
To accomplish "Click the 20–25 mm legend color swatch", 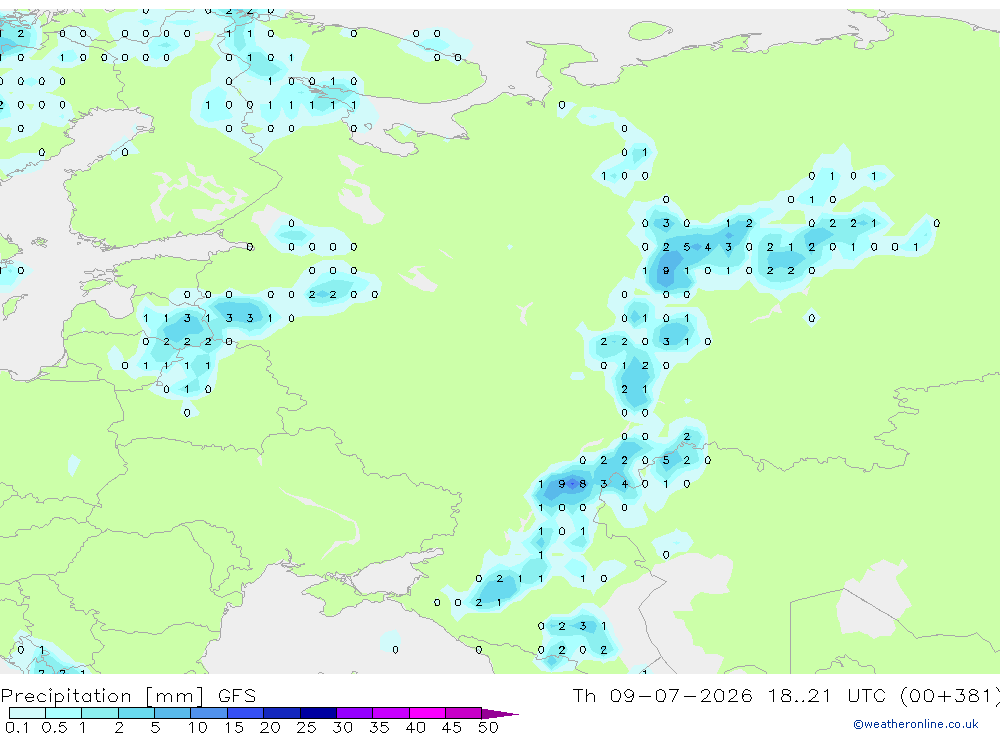I will pyautogui.click(x=282, y=713).
